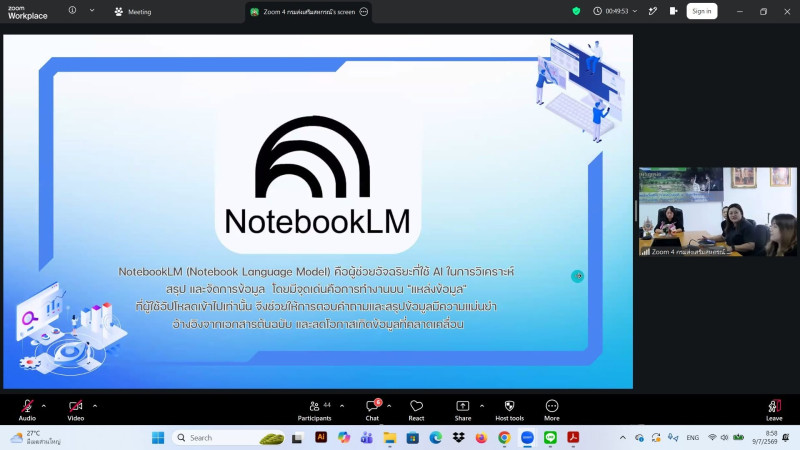
Task: Click the Meeting tab with paw icon
Action: [x=133, y=11]
